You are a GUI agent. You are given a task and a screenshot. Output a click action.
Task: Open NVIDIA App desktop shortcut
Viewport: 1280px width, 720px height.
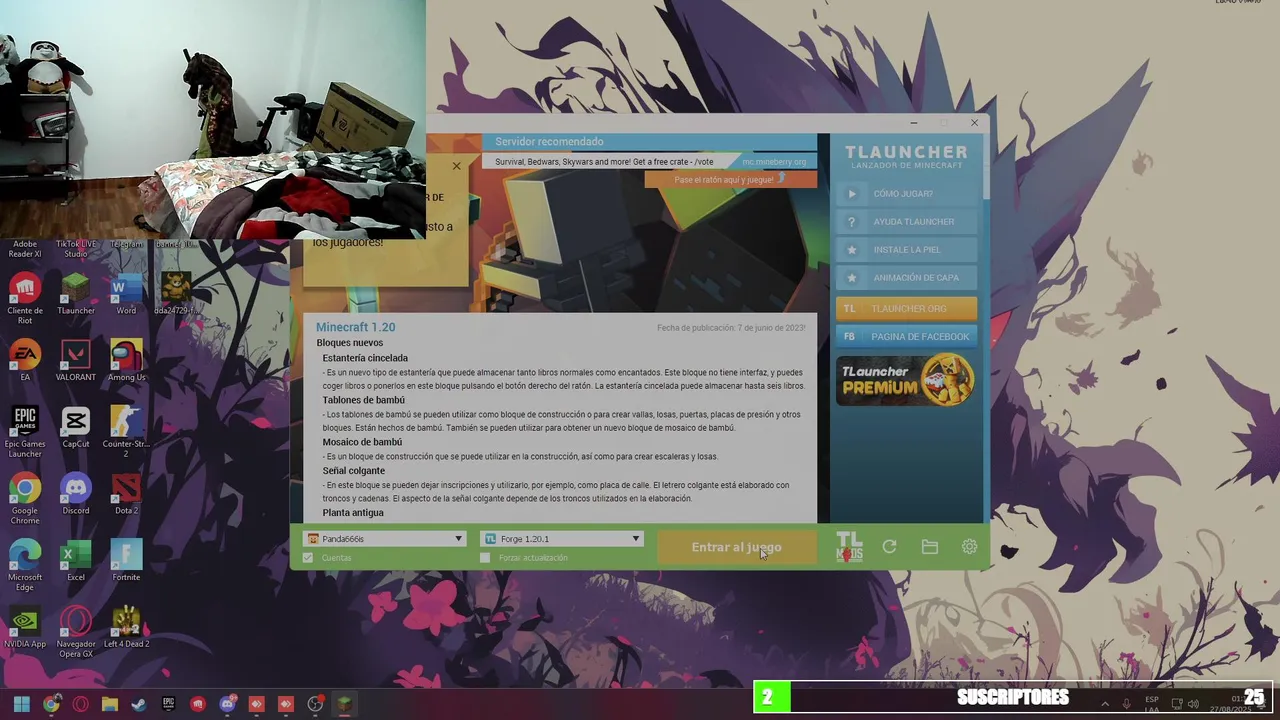25,628
